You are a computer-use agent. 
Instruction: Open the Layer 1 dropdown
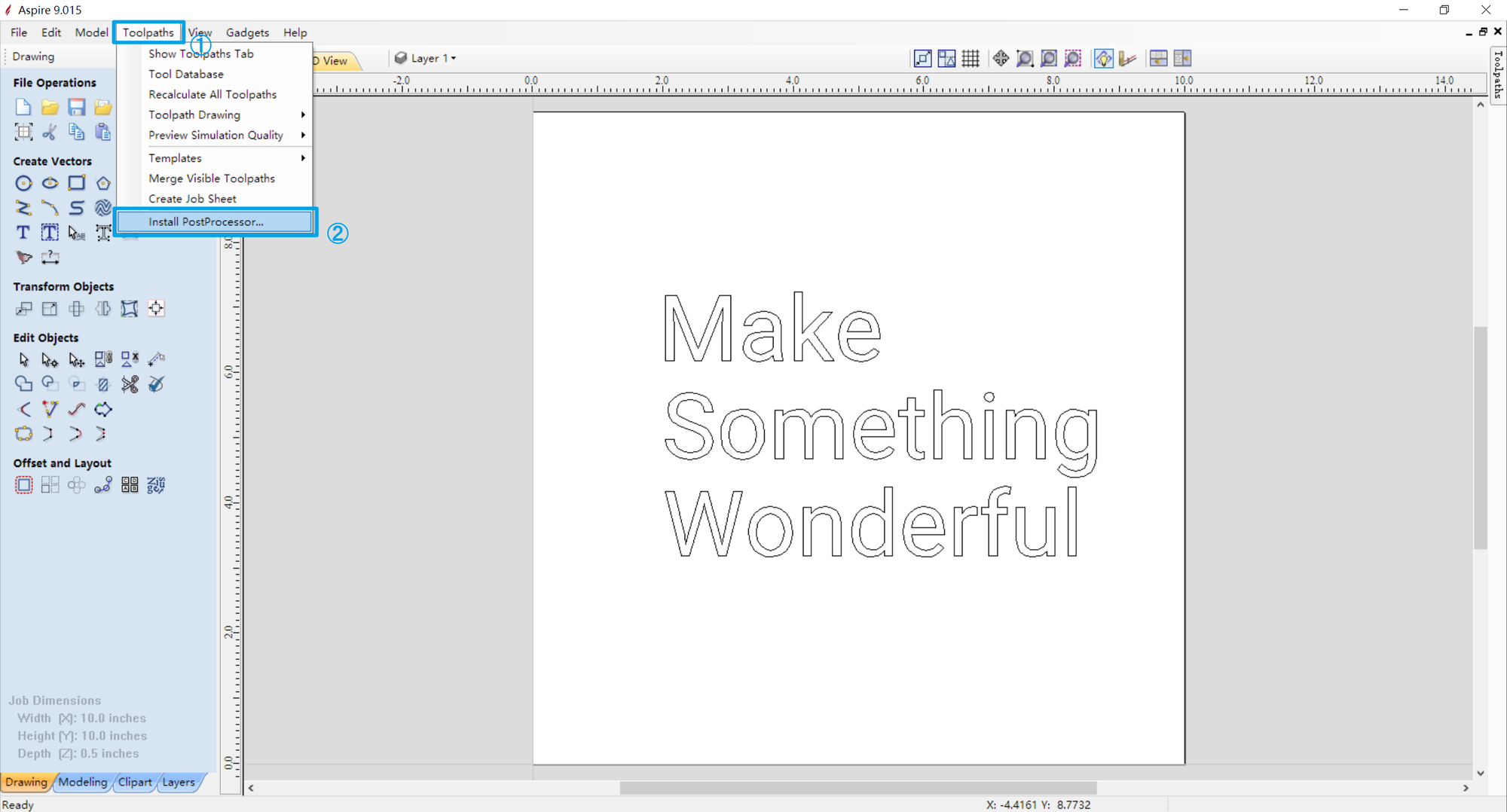coord(426,58)
